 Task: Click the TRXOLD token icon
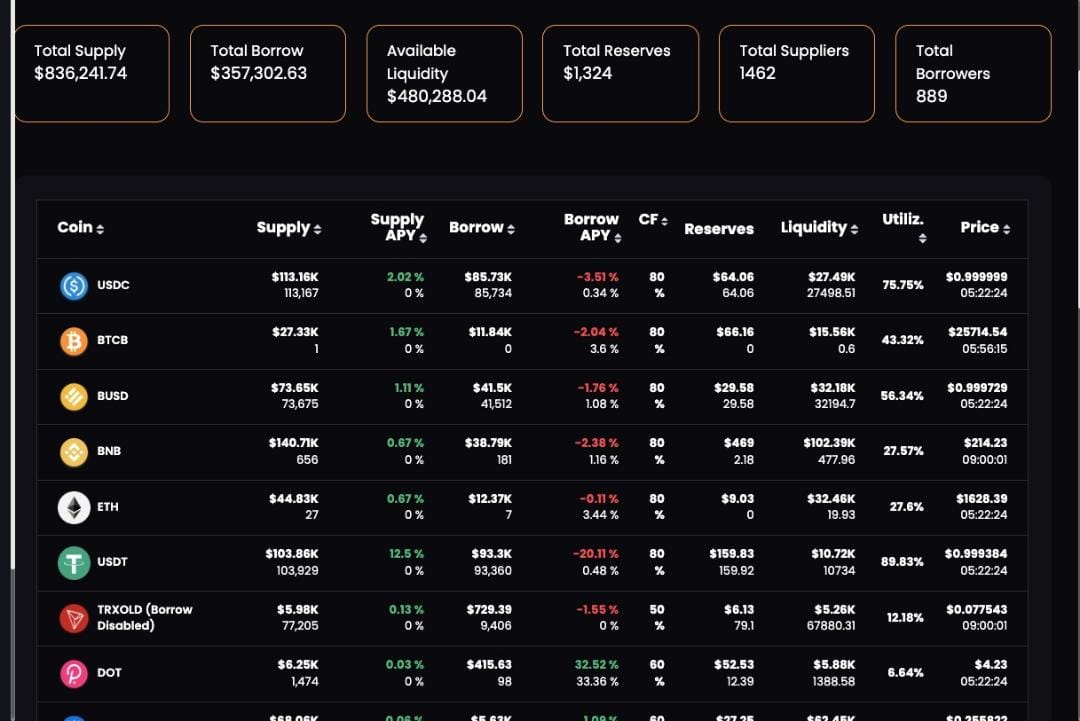72,617
